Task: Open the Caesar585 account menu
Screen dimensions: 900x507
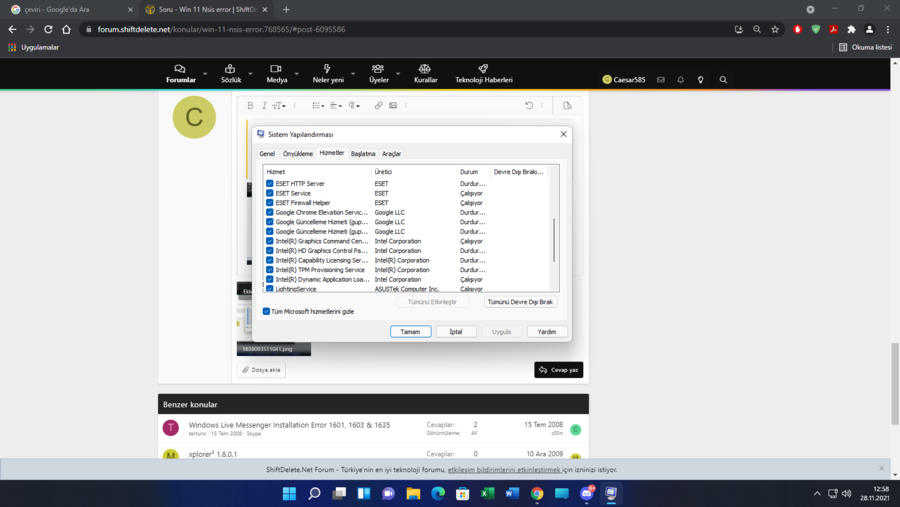Action: click(x=624, y=80)
